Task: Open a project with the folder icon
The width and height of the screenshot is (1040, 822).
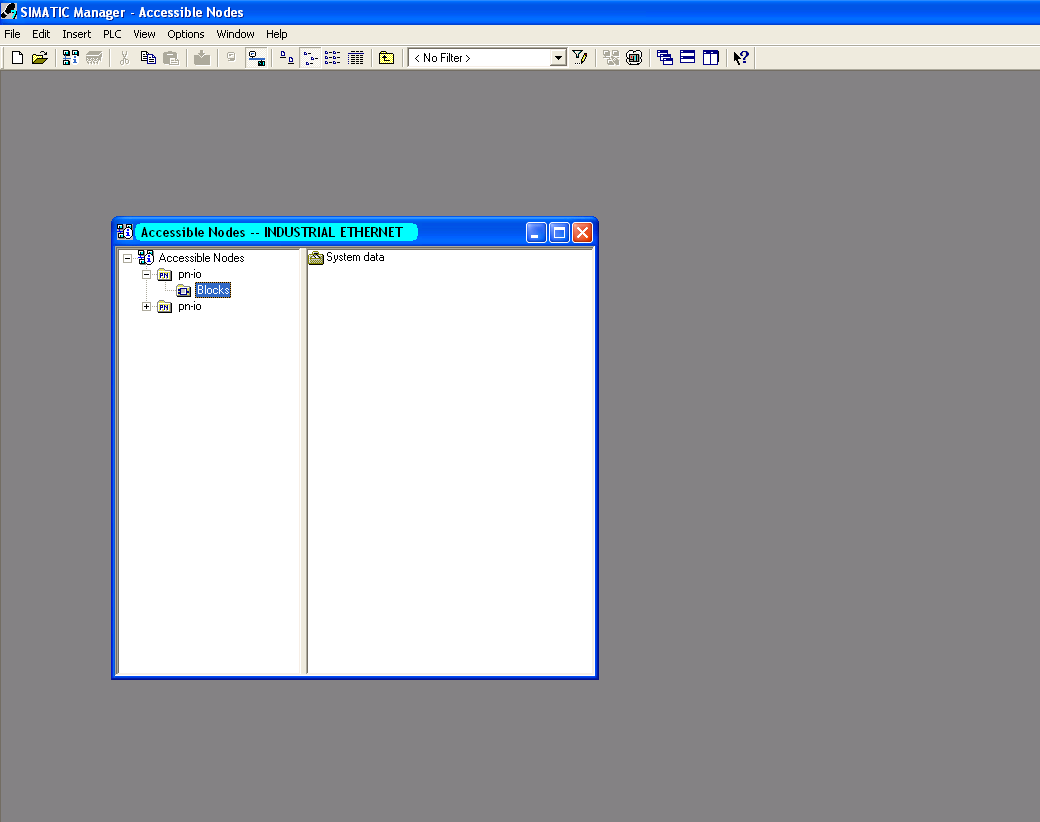Action: (x=40, y=58)
